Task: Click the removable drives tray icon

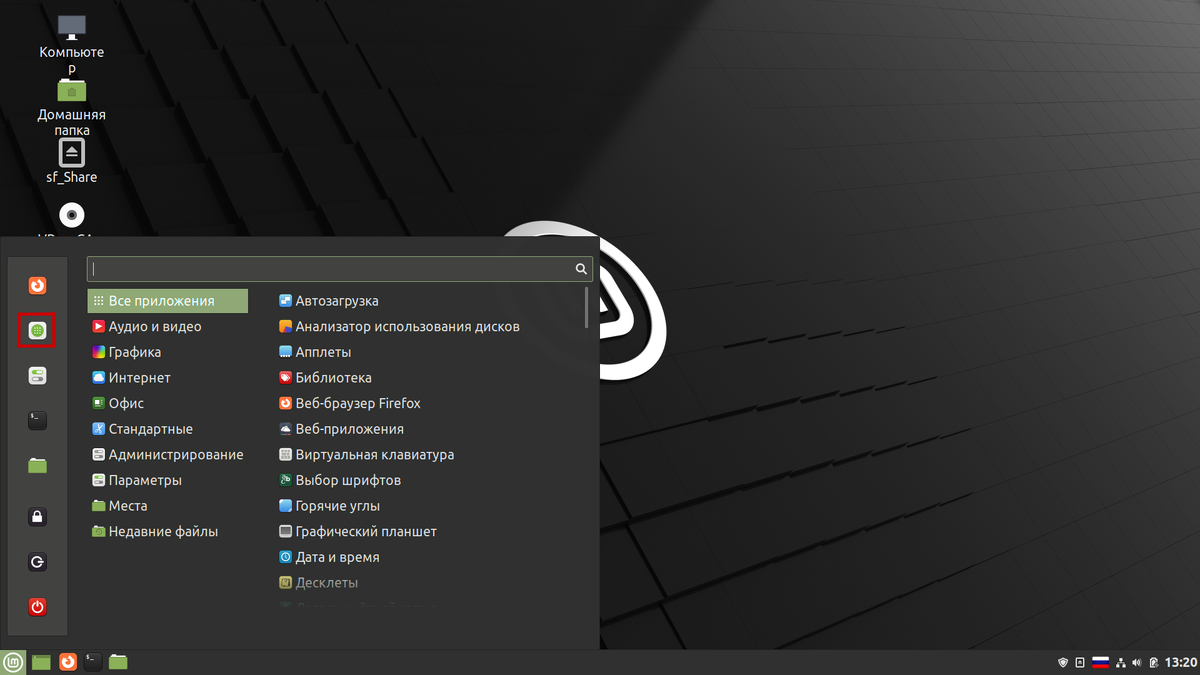Action: point(1080,662)
